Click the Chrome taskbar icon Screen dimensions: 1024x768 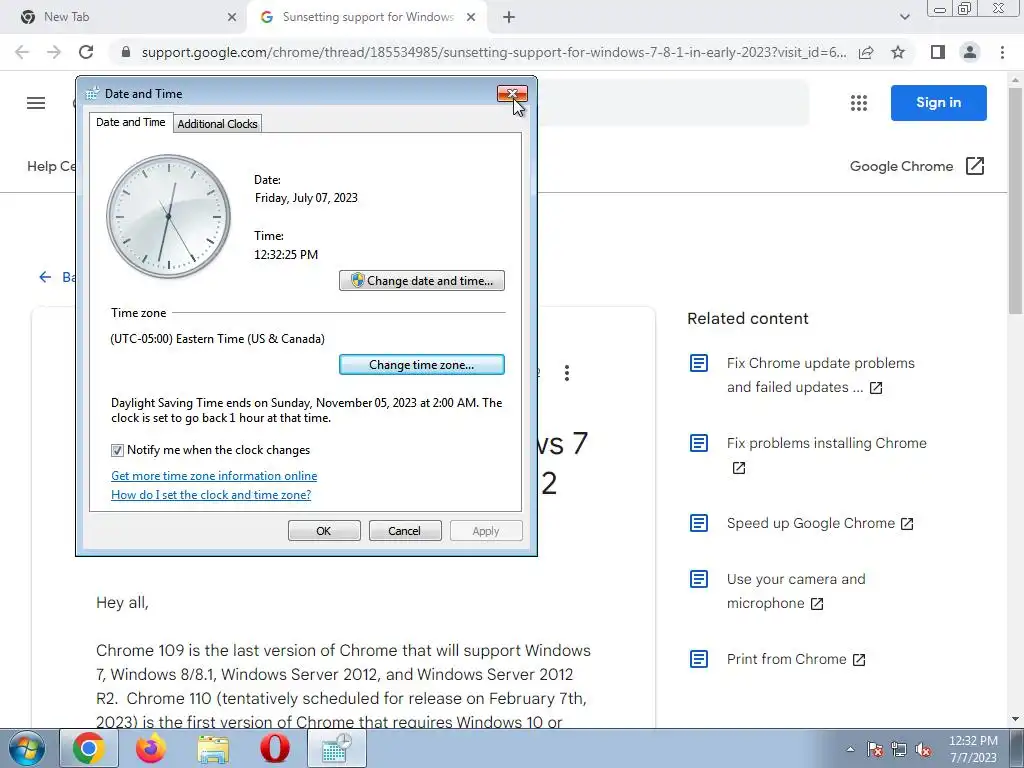pos(89,748)
